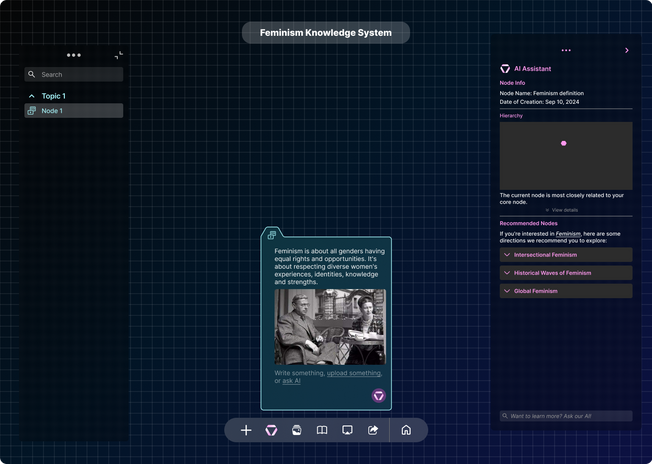Open the book reading-view icon

click(322, 430)
